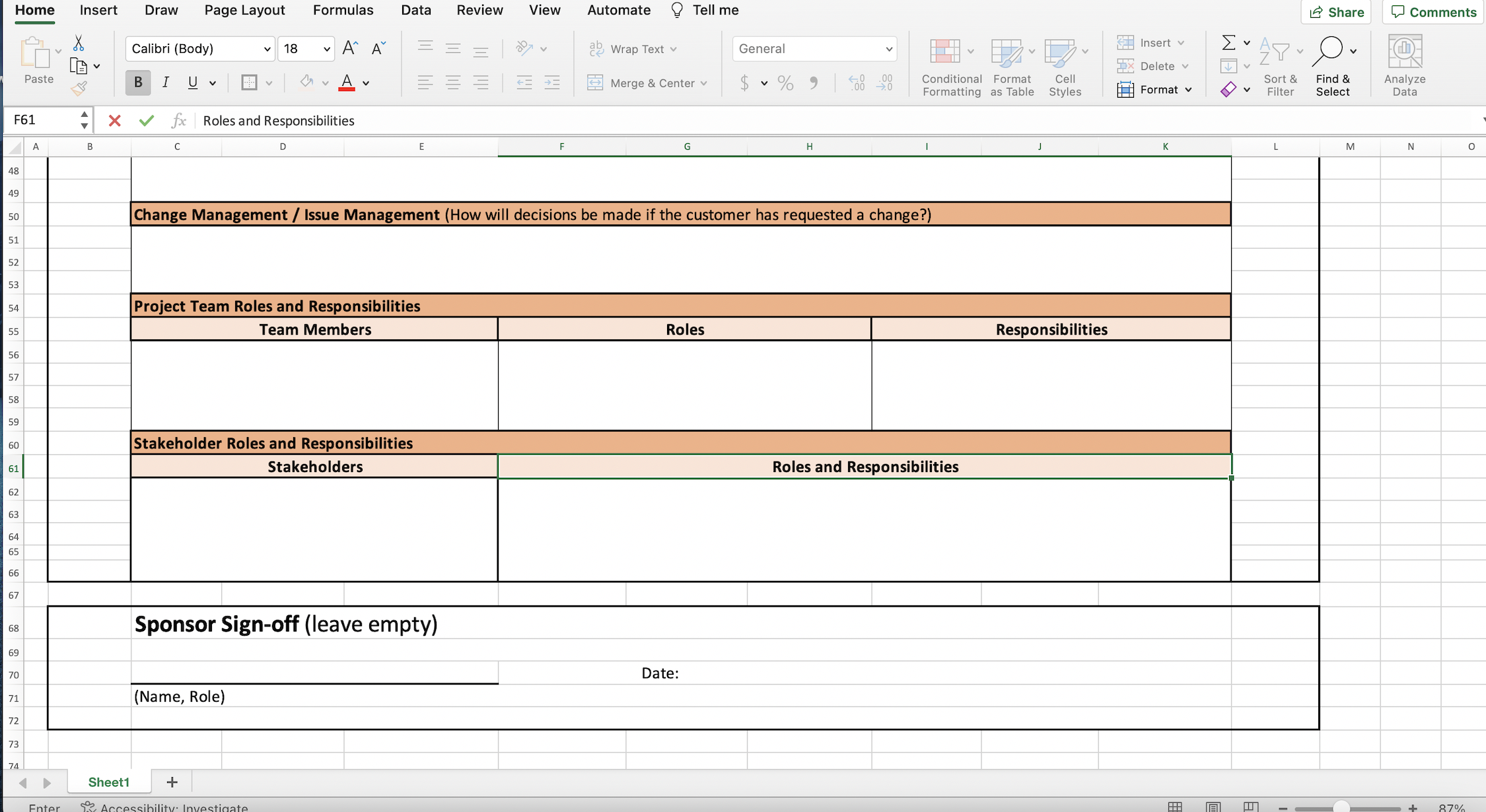
Task: Open Insert Function fx button
Action: (x=178, y=120)
